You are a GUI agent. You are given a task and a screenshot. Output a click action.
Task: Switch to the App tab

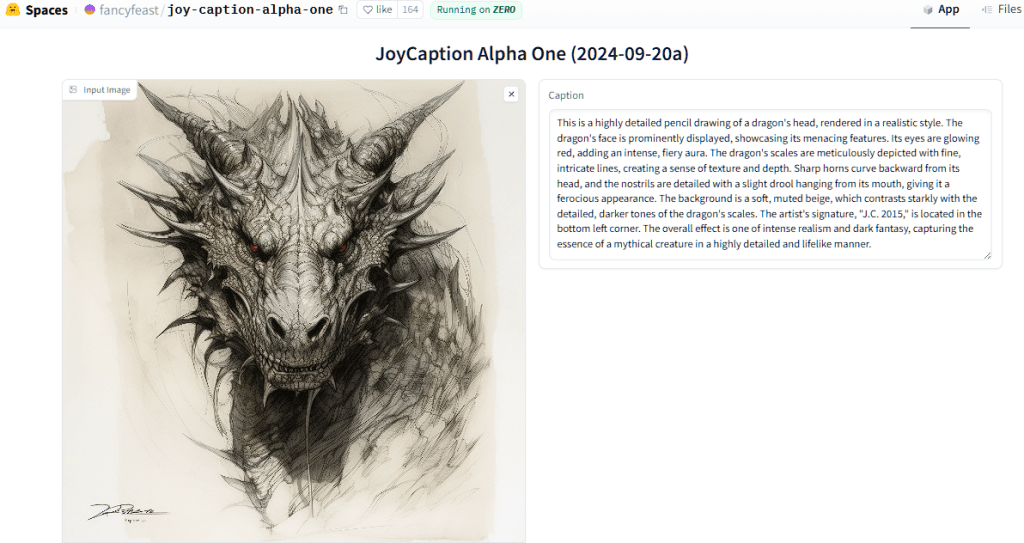click(x=940, y=10)
